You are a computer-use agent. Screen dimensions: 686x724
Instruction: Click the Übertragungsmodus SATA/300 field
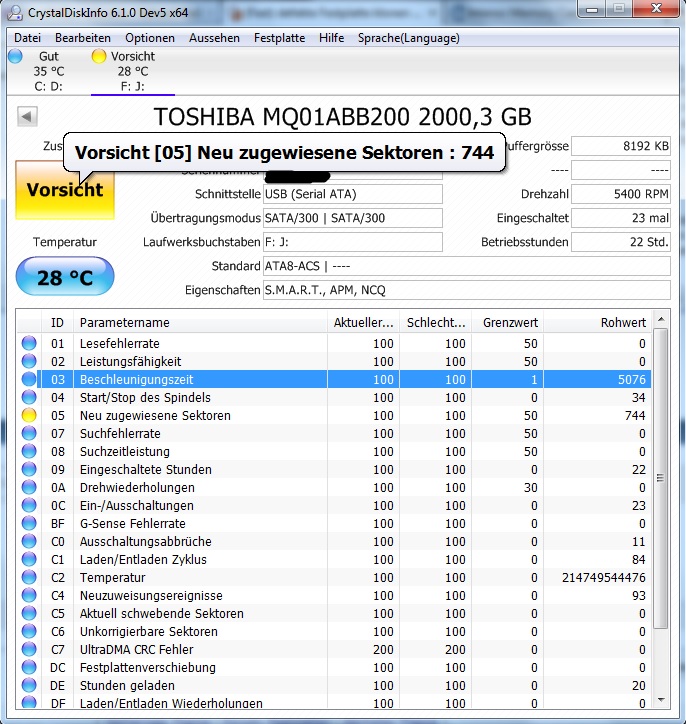tap(353, 218)
